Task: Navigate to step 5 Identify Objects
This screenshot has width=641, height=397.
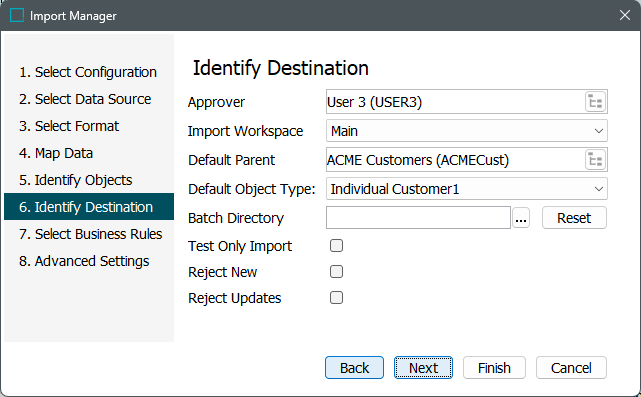Action: click(x=89, y=180)
